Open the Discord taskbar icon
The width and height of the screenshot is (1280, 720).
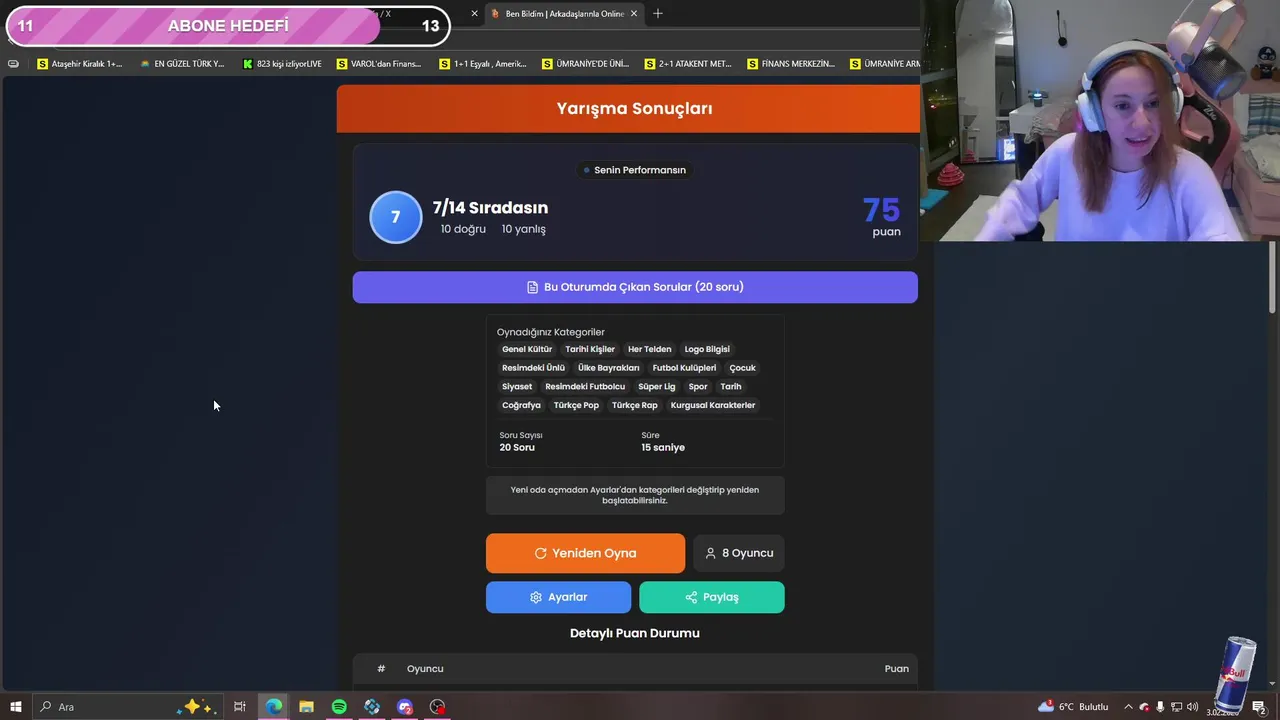pyautogui.click(x=405, y=707)
